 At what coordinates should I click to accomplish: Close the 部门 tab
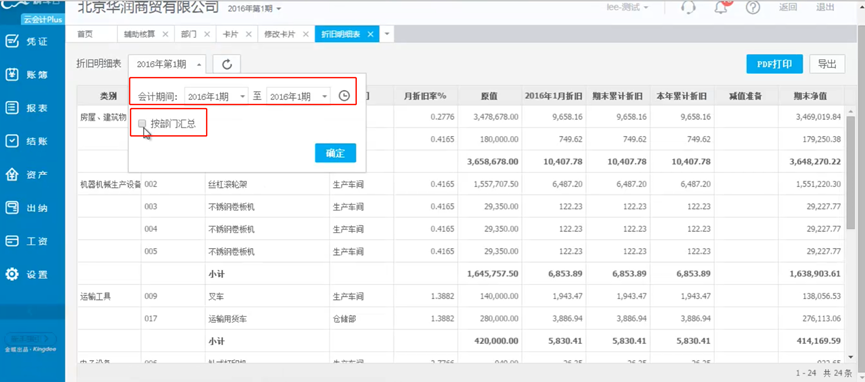[207, 34]
